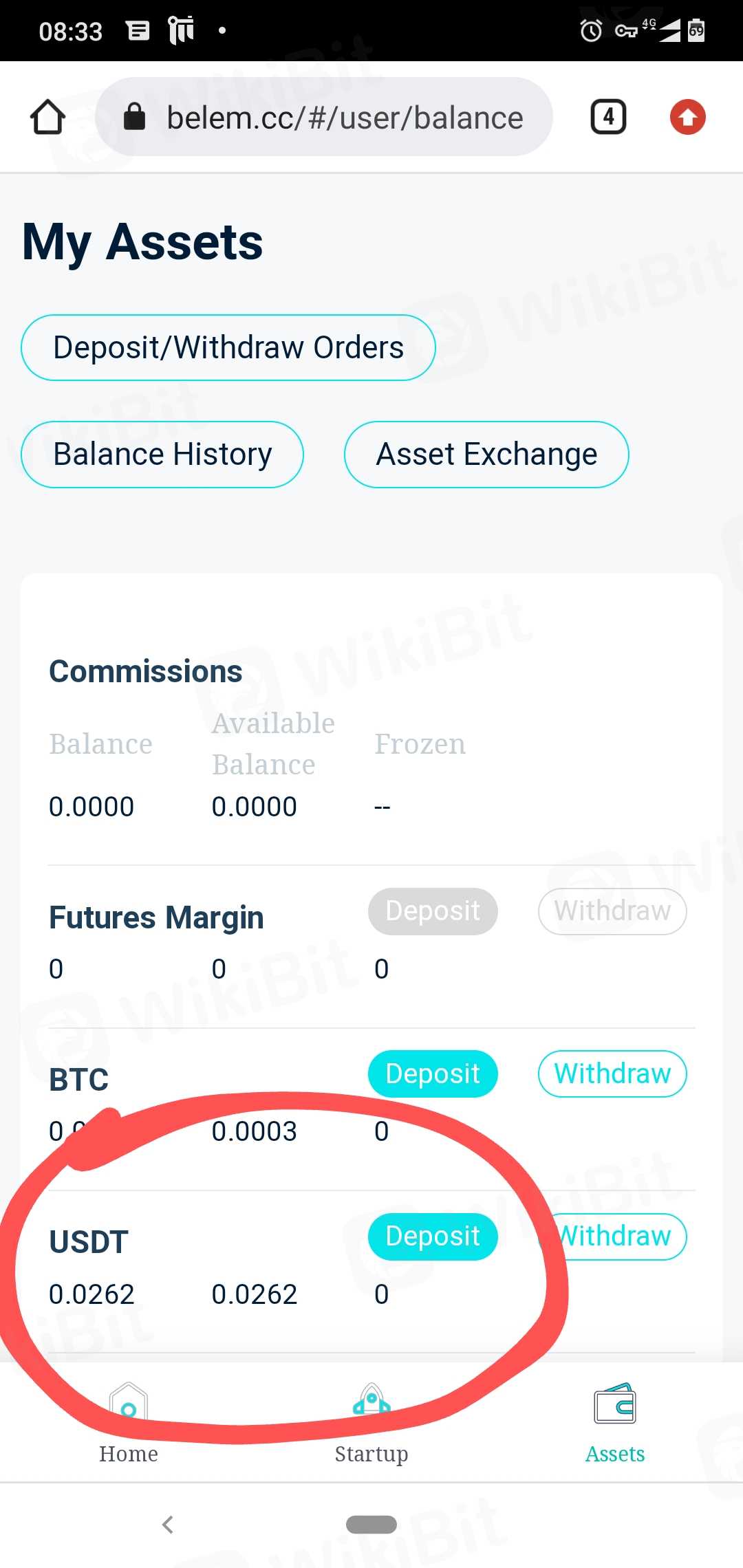
Task: Withdraw BTC
Action: (612, 1074)
